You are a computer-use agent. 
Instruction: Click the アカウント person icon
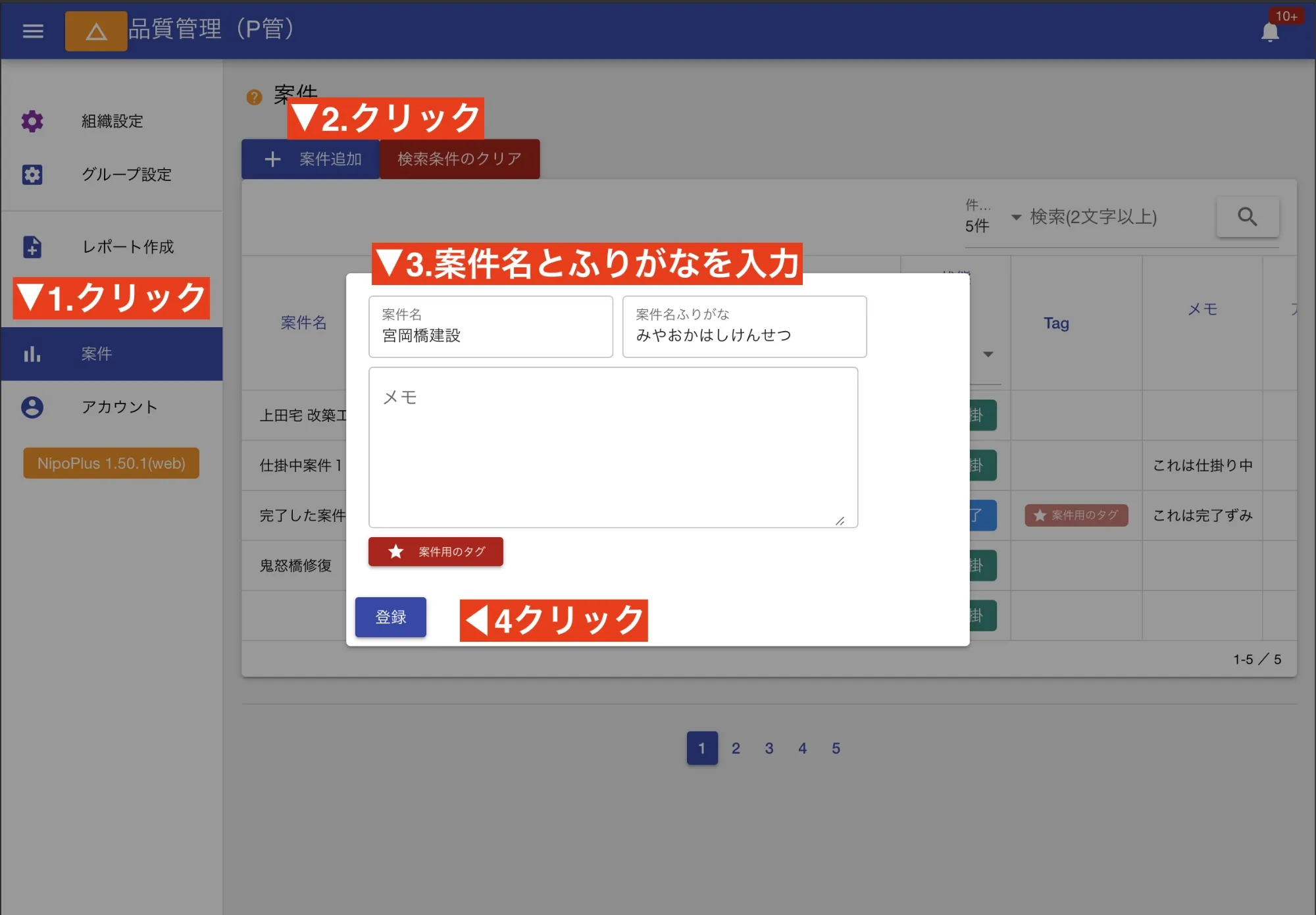[x=32, y=407]
